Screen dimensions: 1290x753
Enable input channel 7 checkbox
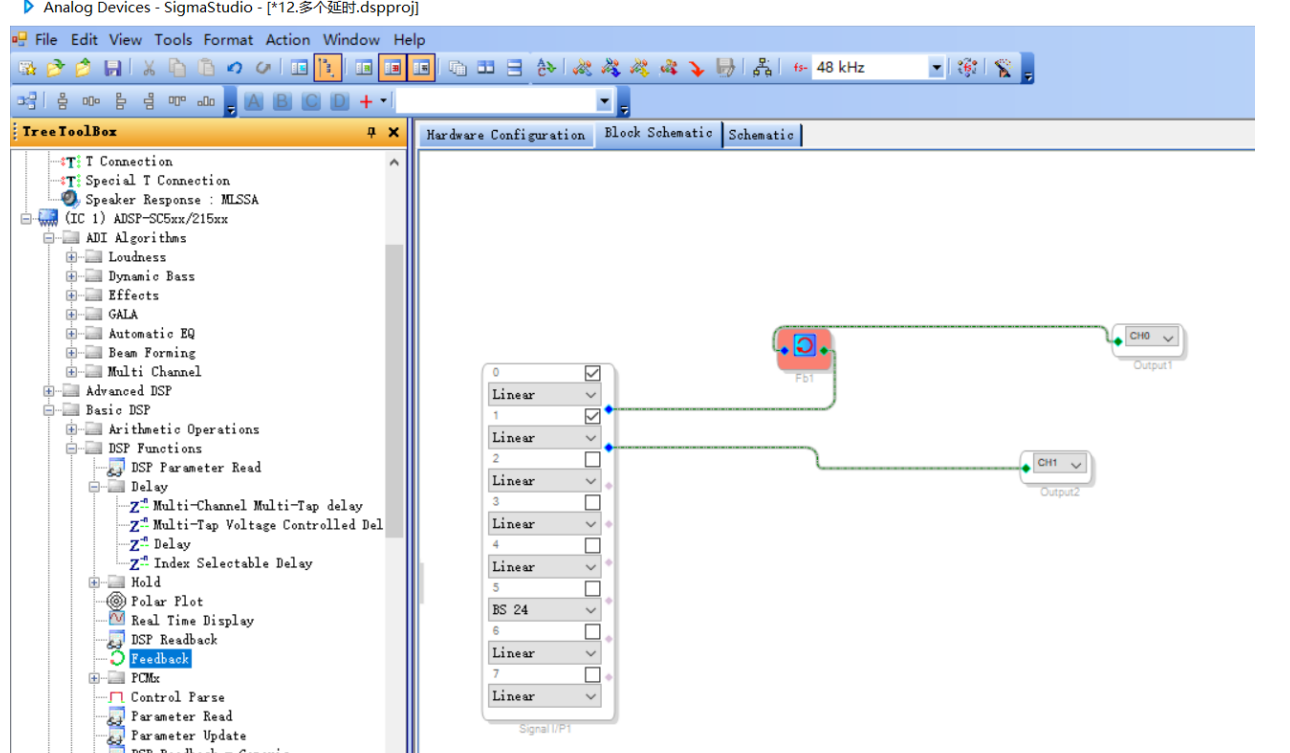(593, 675)
